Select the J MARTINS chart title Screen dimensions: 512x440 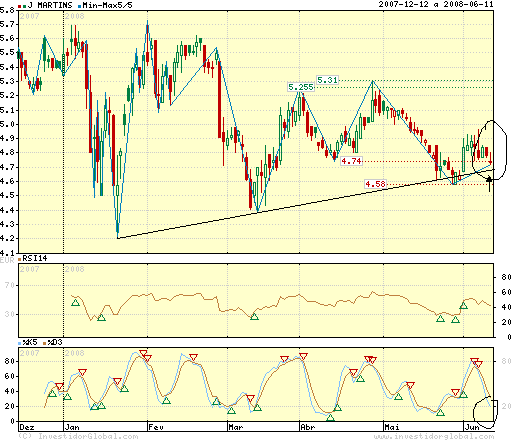50,5
